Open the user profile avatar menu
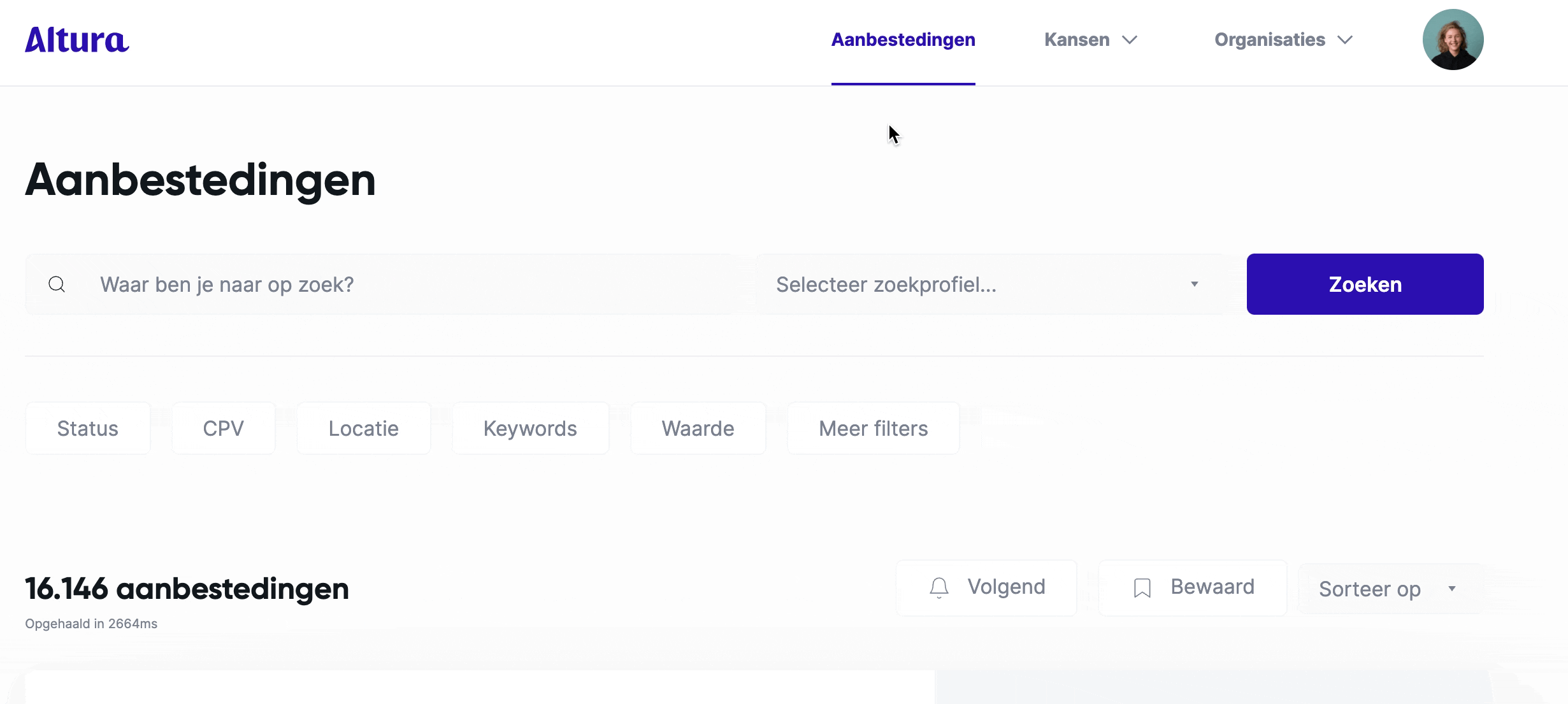1568x704 pixels. [1453, 40]
